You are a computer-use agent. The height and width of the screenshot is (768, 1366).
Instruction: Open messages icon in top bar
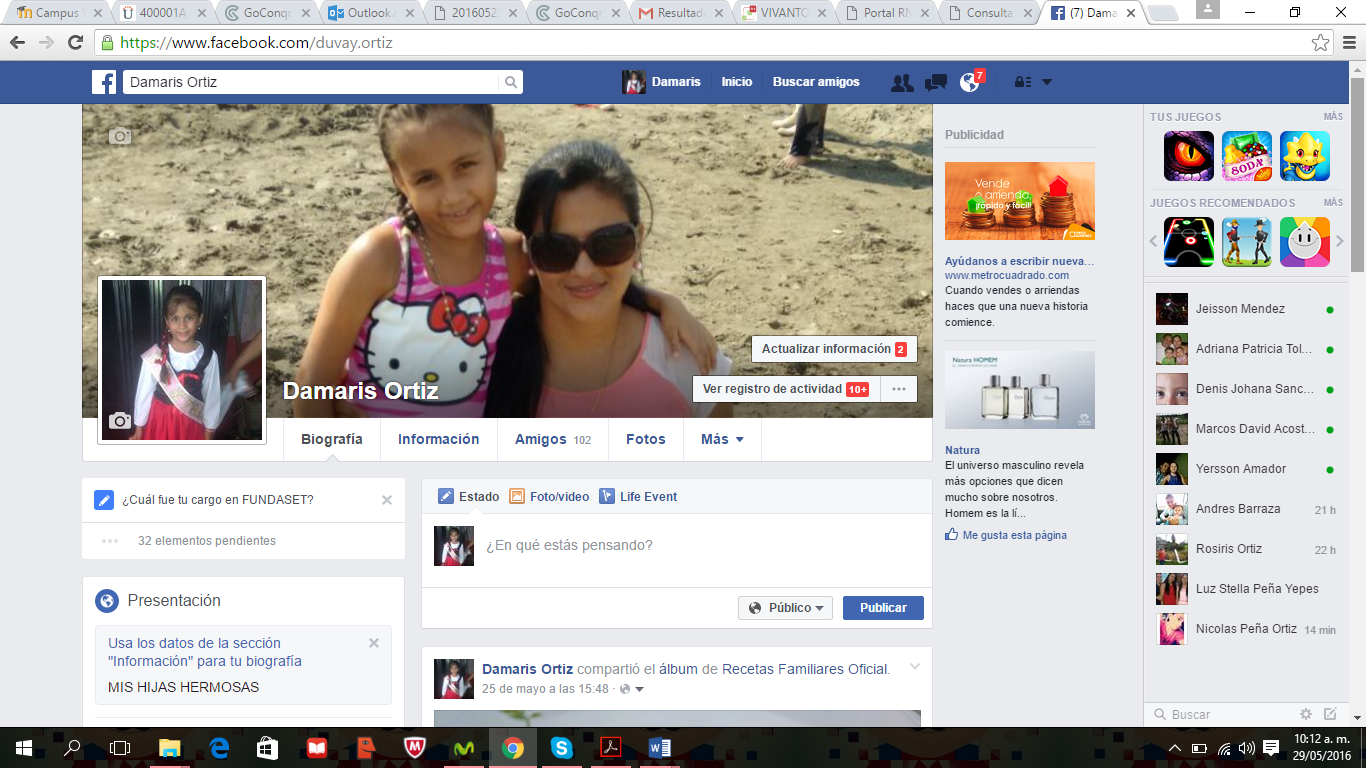pyautogui.click(x=936, y=83)
